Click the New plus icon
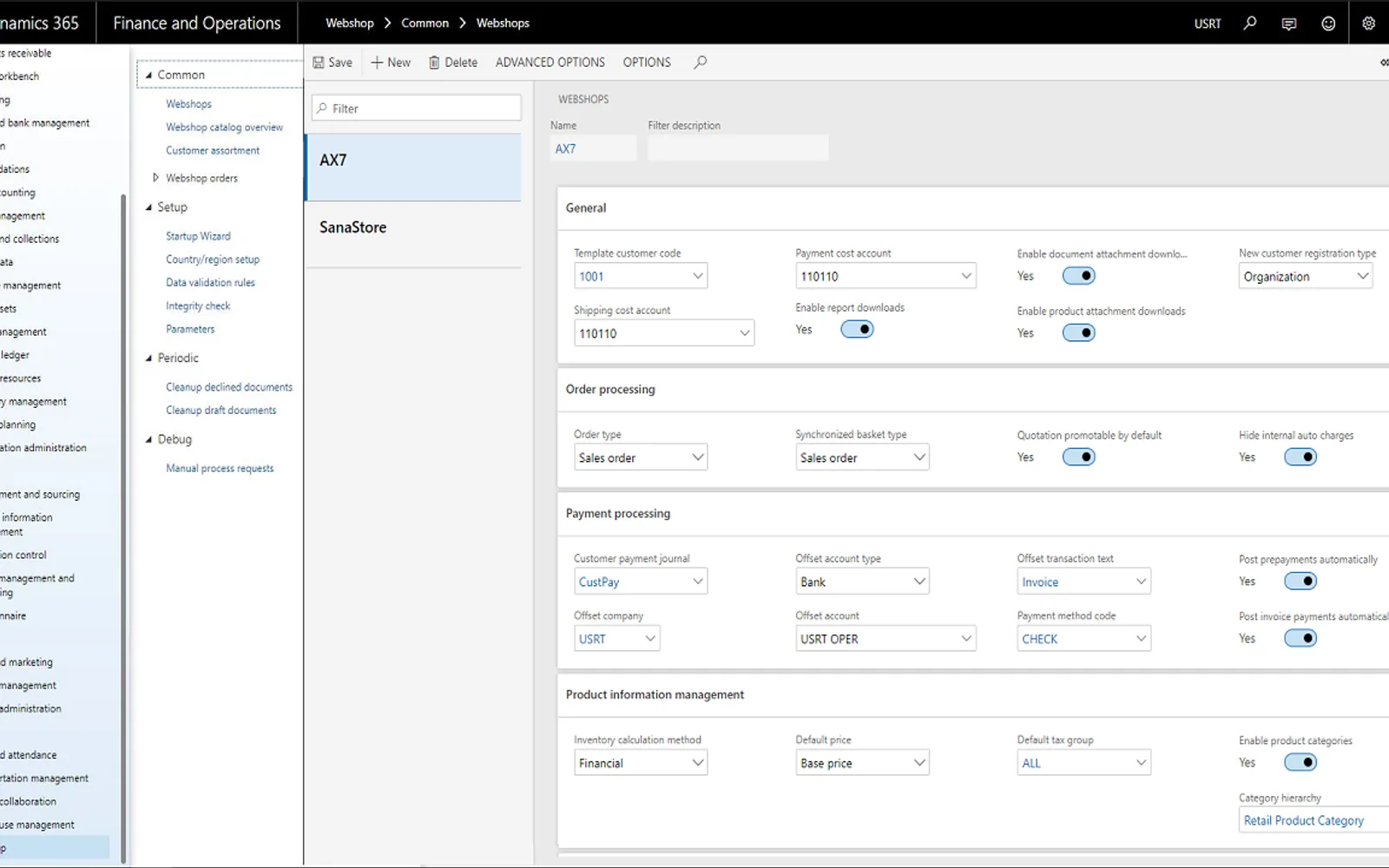This screenshot has height=868, width=1389. (x=377, y=62)
